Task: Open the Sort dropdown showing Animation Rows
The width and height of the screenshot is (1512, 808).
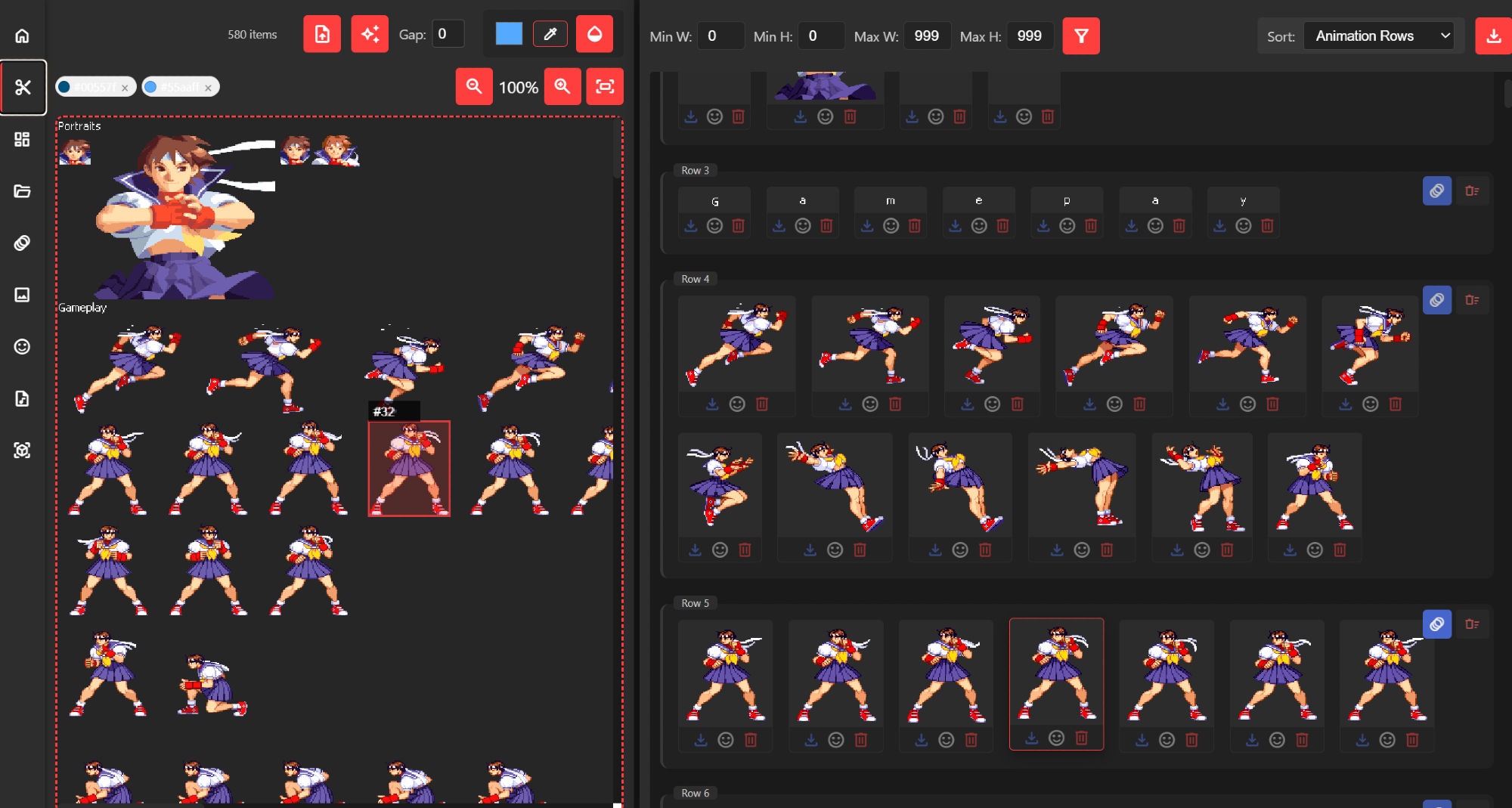Action: point(1380,36)
